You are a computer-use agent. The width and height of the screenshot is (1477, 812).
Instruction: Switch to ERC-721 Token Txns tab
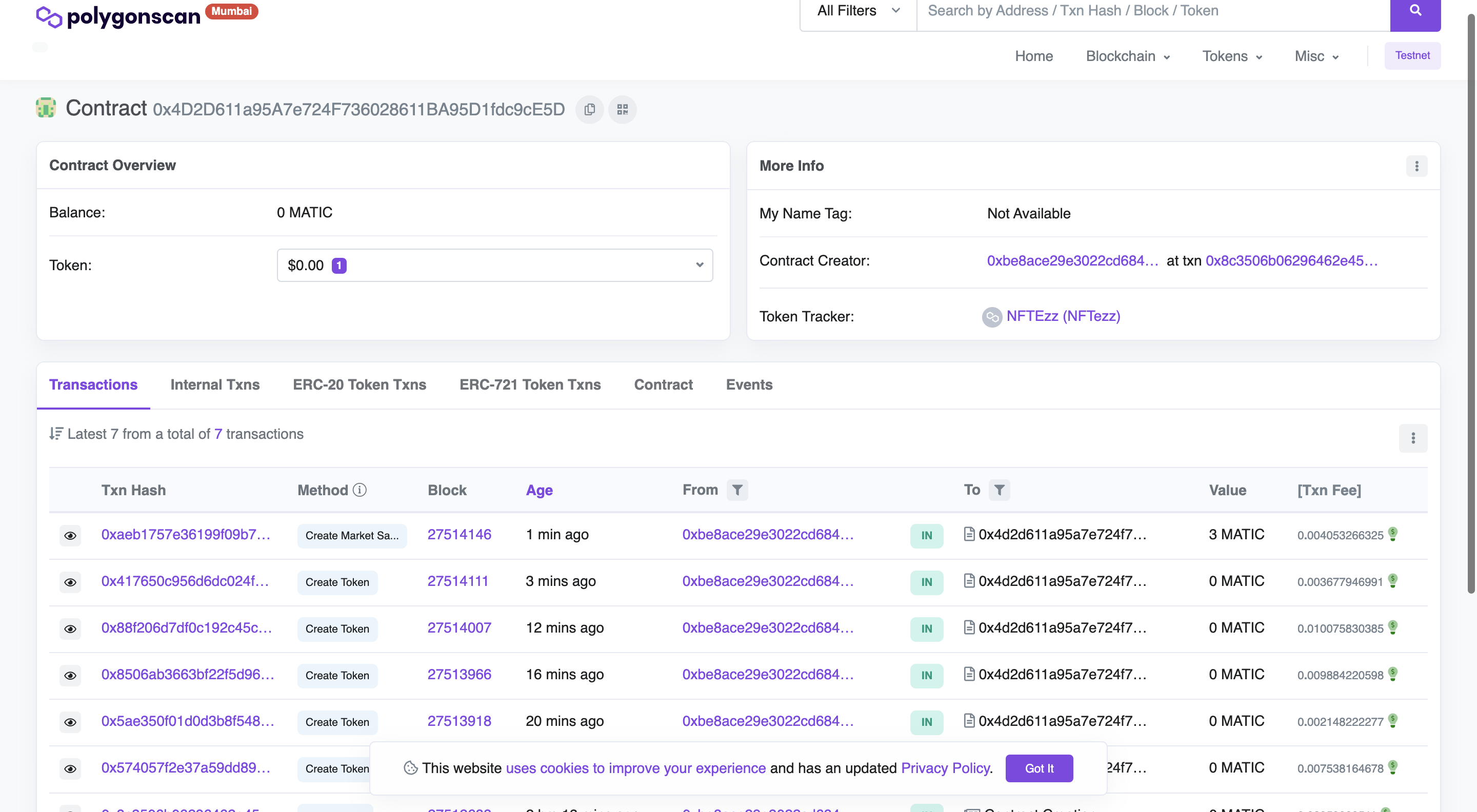pos(530,384)
